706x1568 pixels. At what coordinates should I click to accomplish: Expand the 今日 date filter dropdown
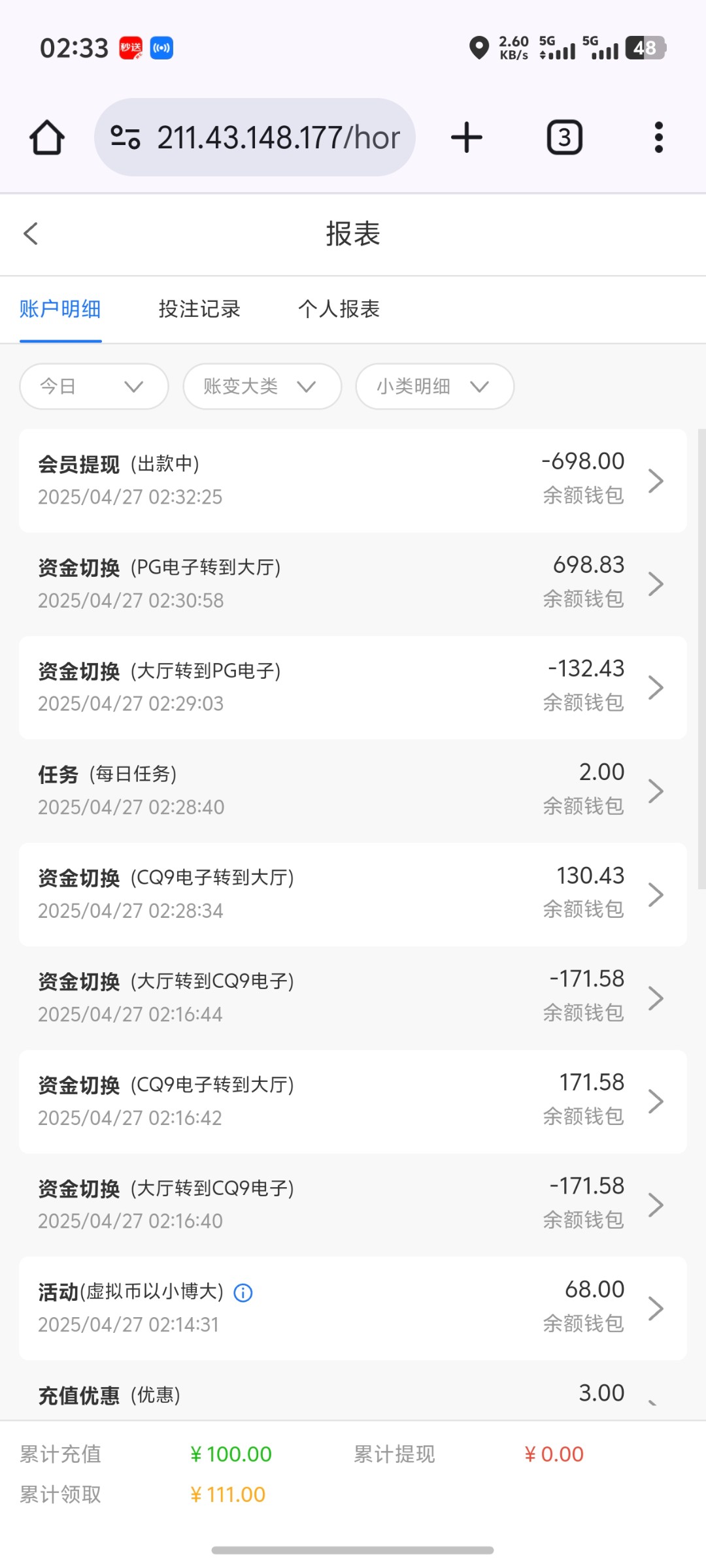[94, 386]
